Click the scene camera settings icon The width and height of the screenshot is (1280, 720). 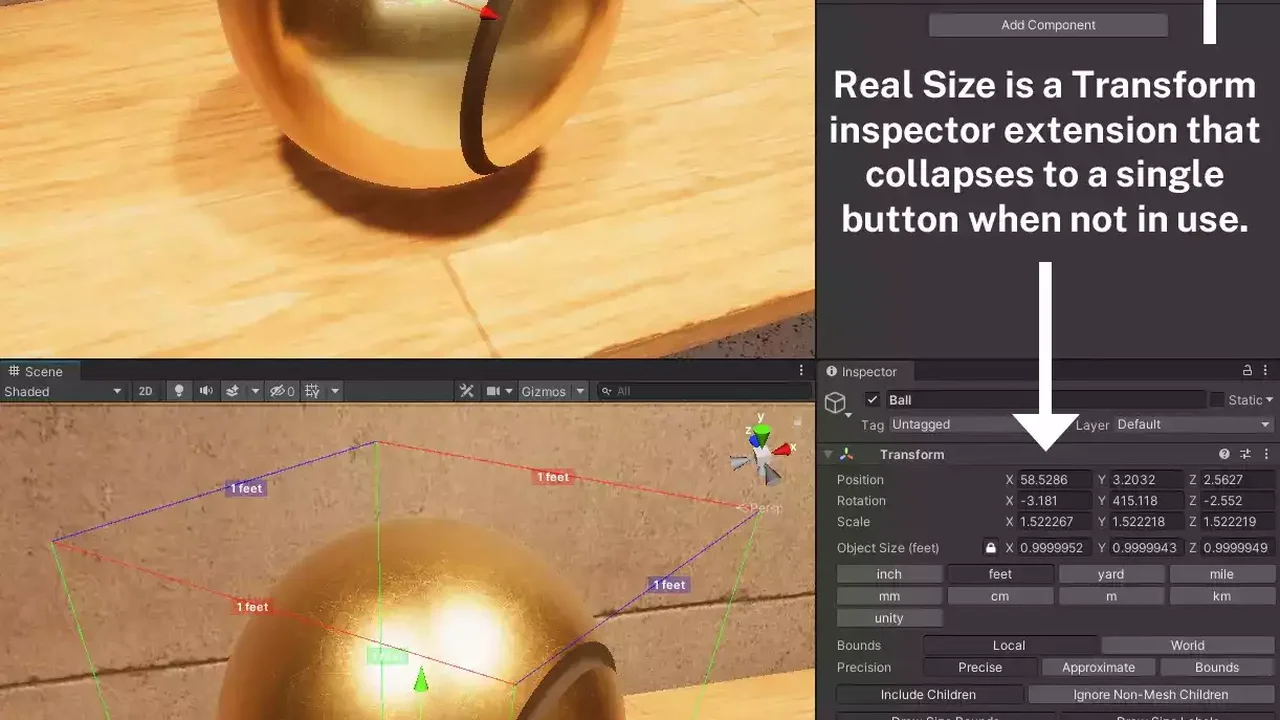pos(493,391)
